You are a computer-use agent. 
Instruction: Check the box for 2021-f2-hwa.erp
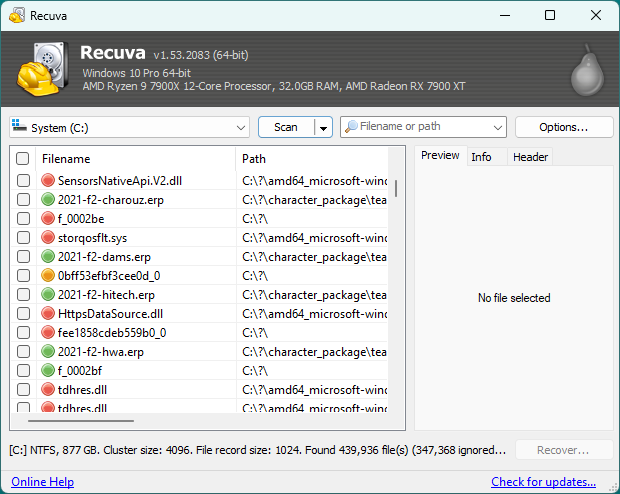coord(23,351)
